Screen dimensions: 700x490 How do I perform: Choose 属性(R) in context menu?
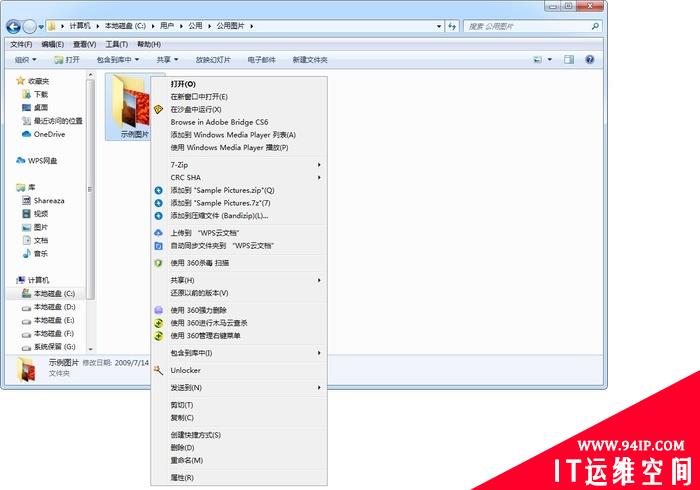pos(239,478)
